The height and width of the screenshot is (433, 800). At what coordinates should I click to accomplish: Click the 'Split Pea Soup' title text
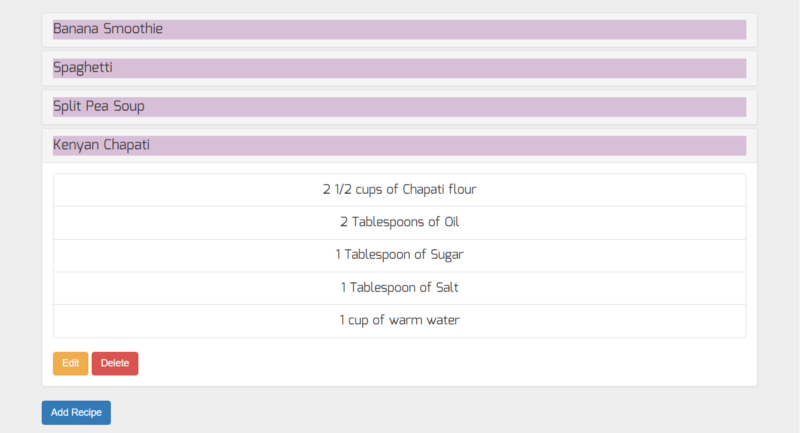pos(98,107)
